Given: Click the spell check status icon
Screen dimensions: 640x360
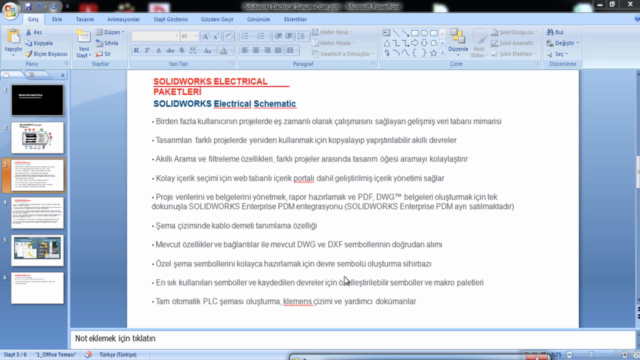Looking at the screenshot, I should click(x=88, y=354).
